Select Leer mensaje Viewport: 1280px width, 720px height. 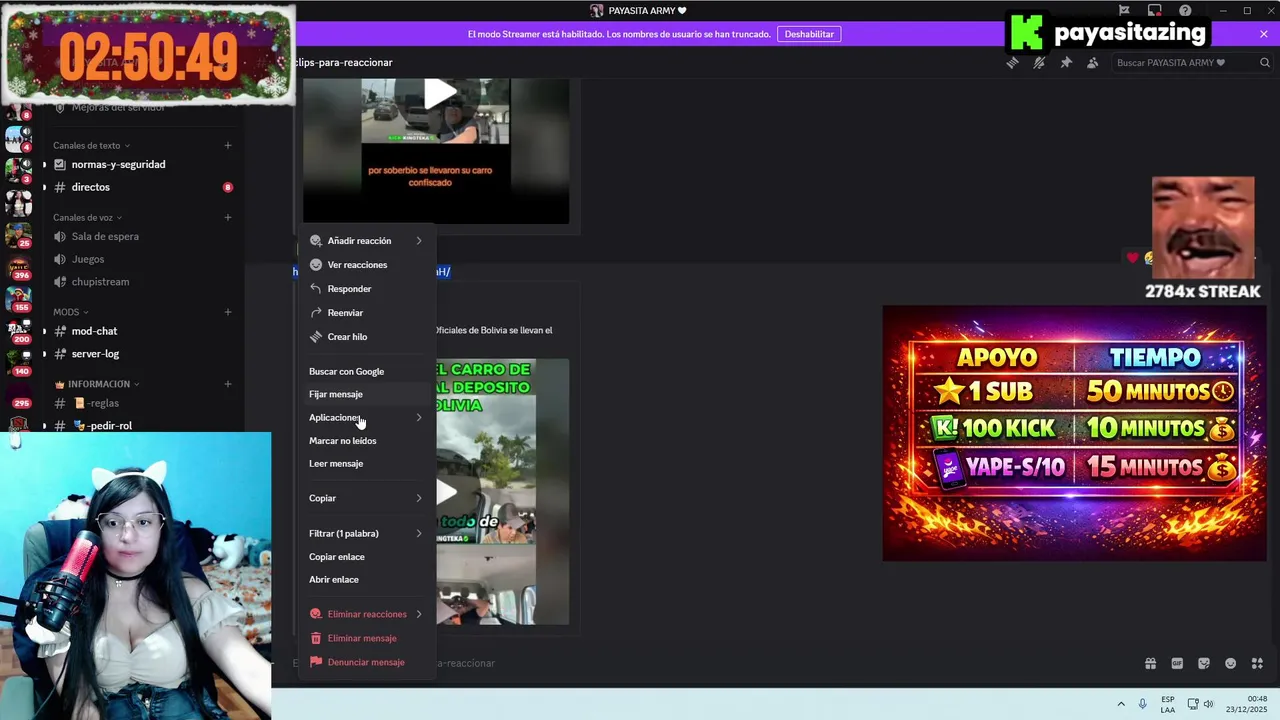pyautogui.click(x=366, y=464)
